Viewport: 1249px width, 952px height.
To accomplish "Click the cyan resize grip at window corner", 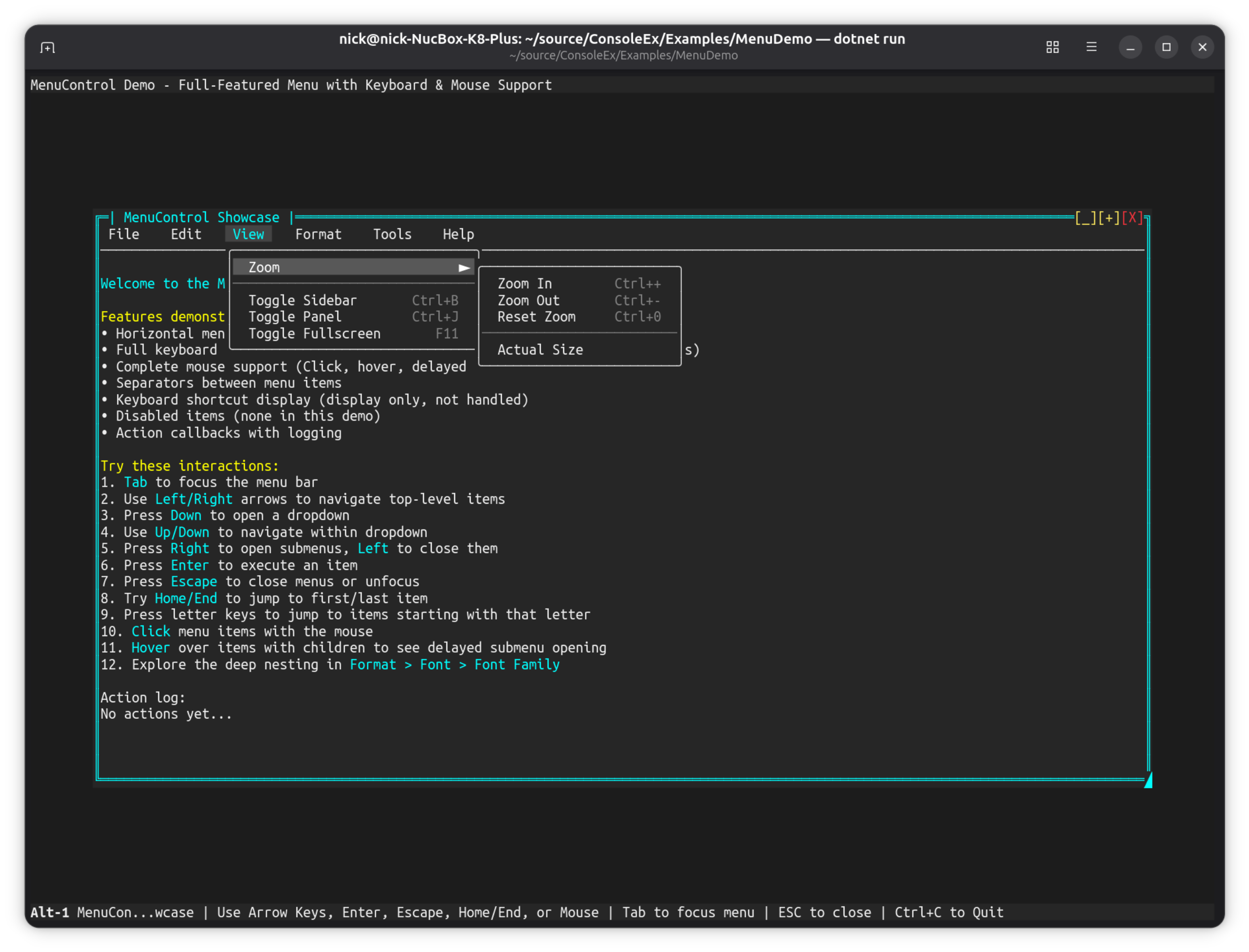I will pos(1148,781).
